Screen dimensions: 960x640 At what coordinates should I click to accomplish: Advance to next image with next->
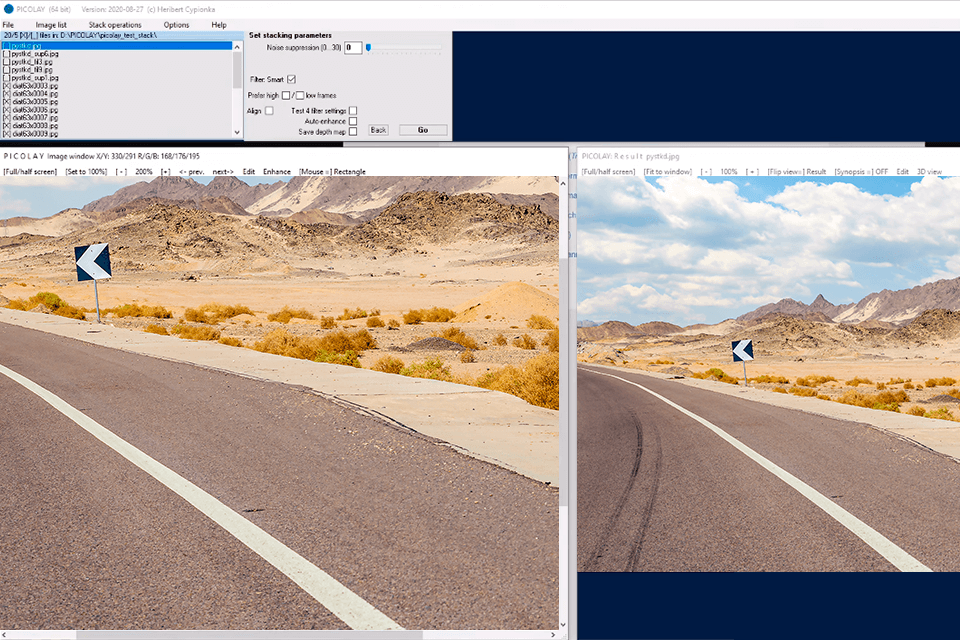click(x=223, y=172)
